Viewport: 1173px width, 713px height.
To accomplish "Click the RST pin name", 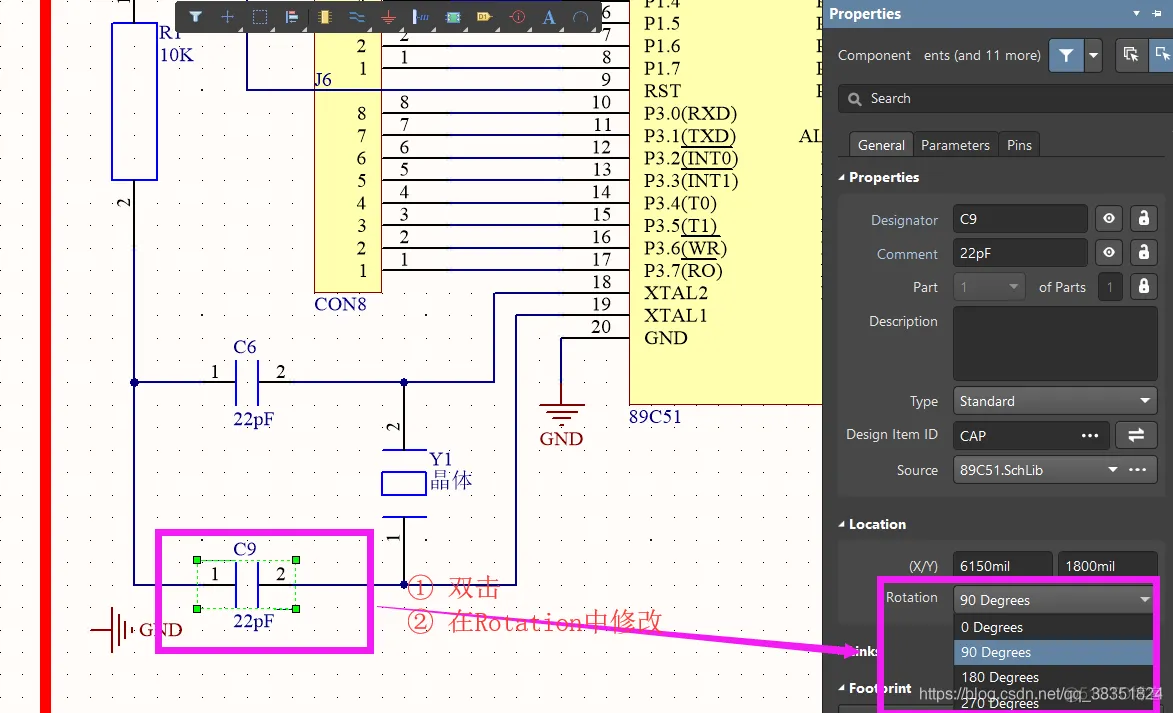I will click(662, 91).
